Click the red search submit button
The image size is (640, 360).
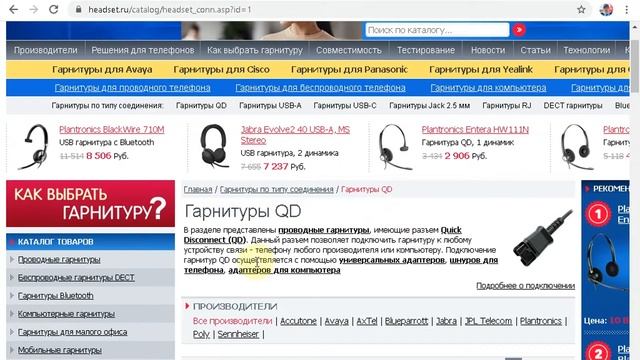click(519, 30)
